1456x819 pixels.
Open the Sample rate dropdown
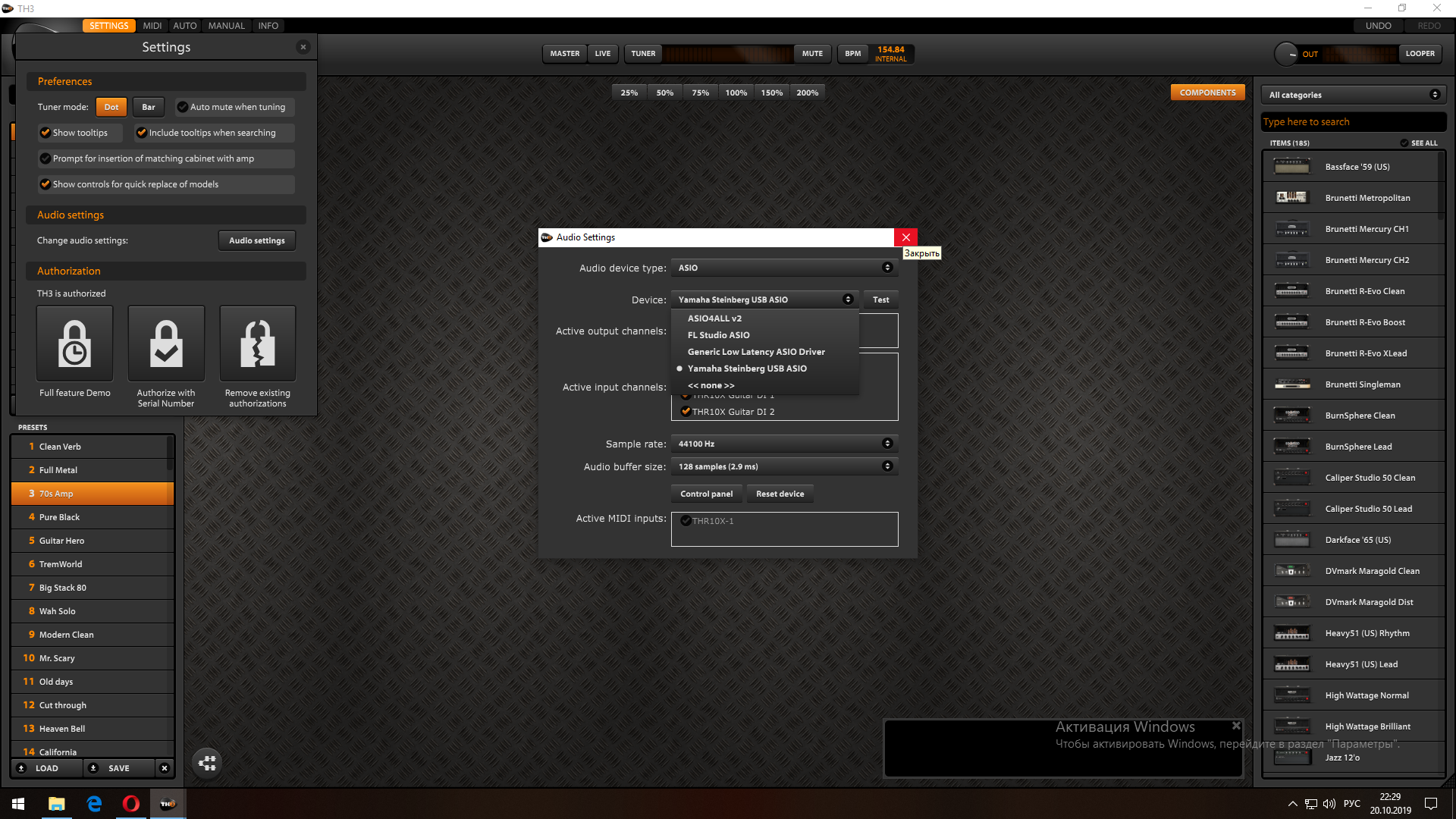[x=784, y=444]
